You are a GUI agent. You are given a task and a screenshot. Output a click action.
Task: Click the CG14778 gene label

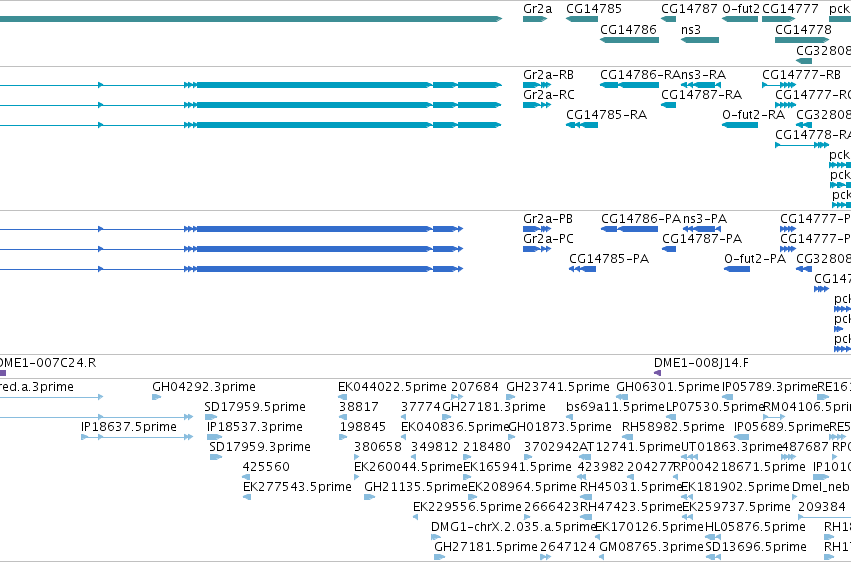point(803,29)
